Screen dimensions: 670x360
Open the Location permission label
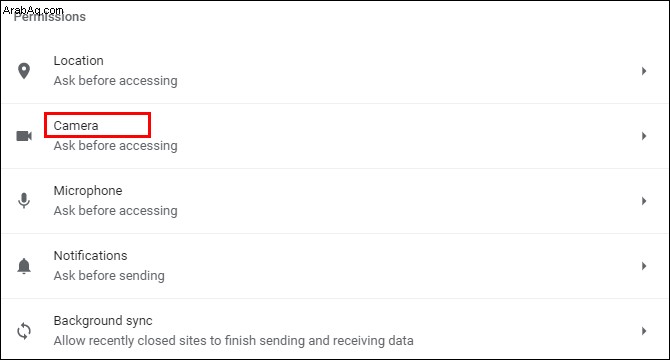pos(79,61)
